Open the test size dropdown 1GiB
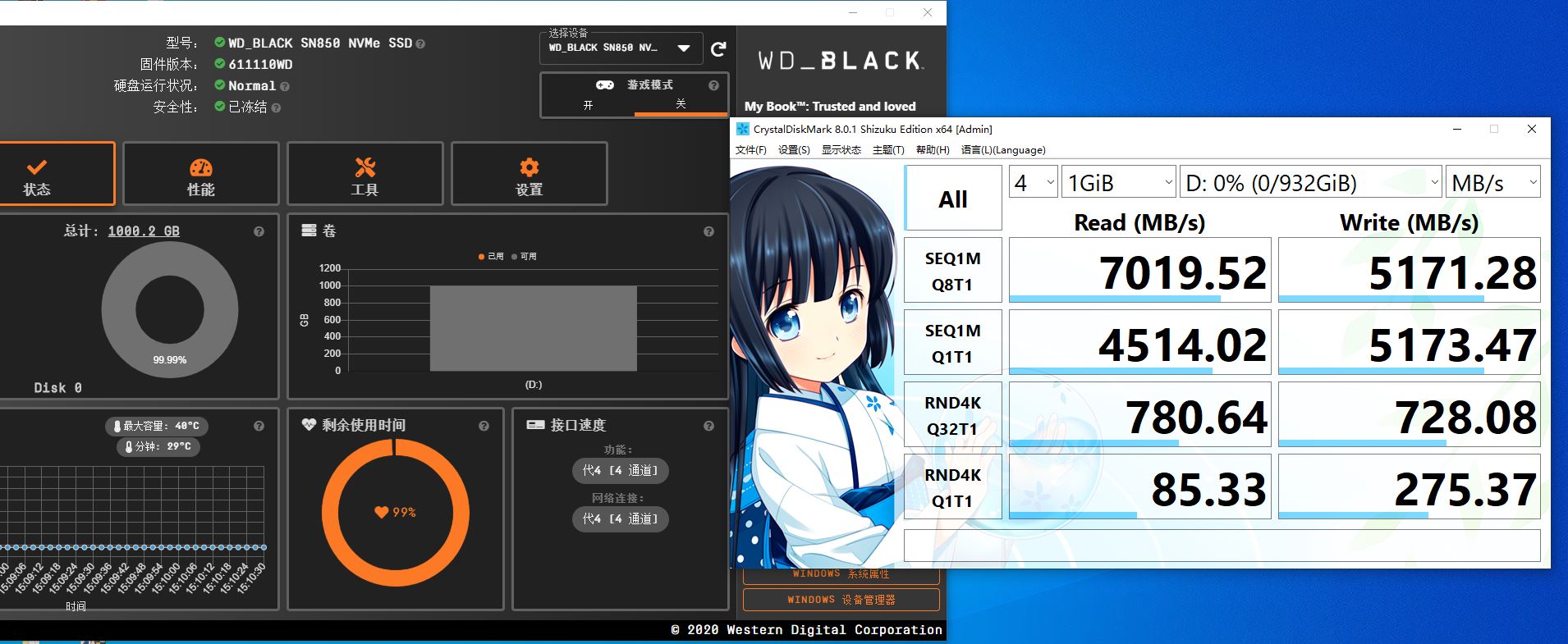Viewport: 1568px width, 644px height. pyautogui.click(x=1119, y=182)
